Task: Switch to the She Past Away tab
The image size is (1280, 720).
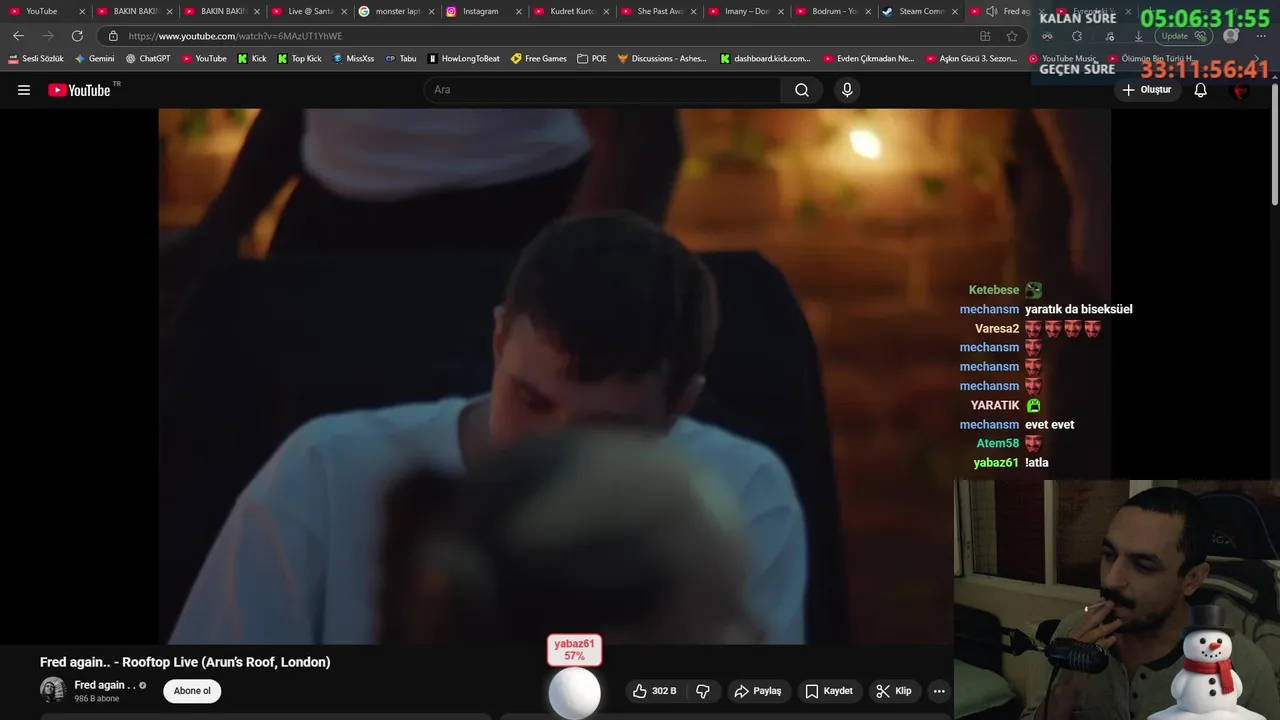Action: pos(655,11)
